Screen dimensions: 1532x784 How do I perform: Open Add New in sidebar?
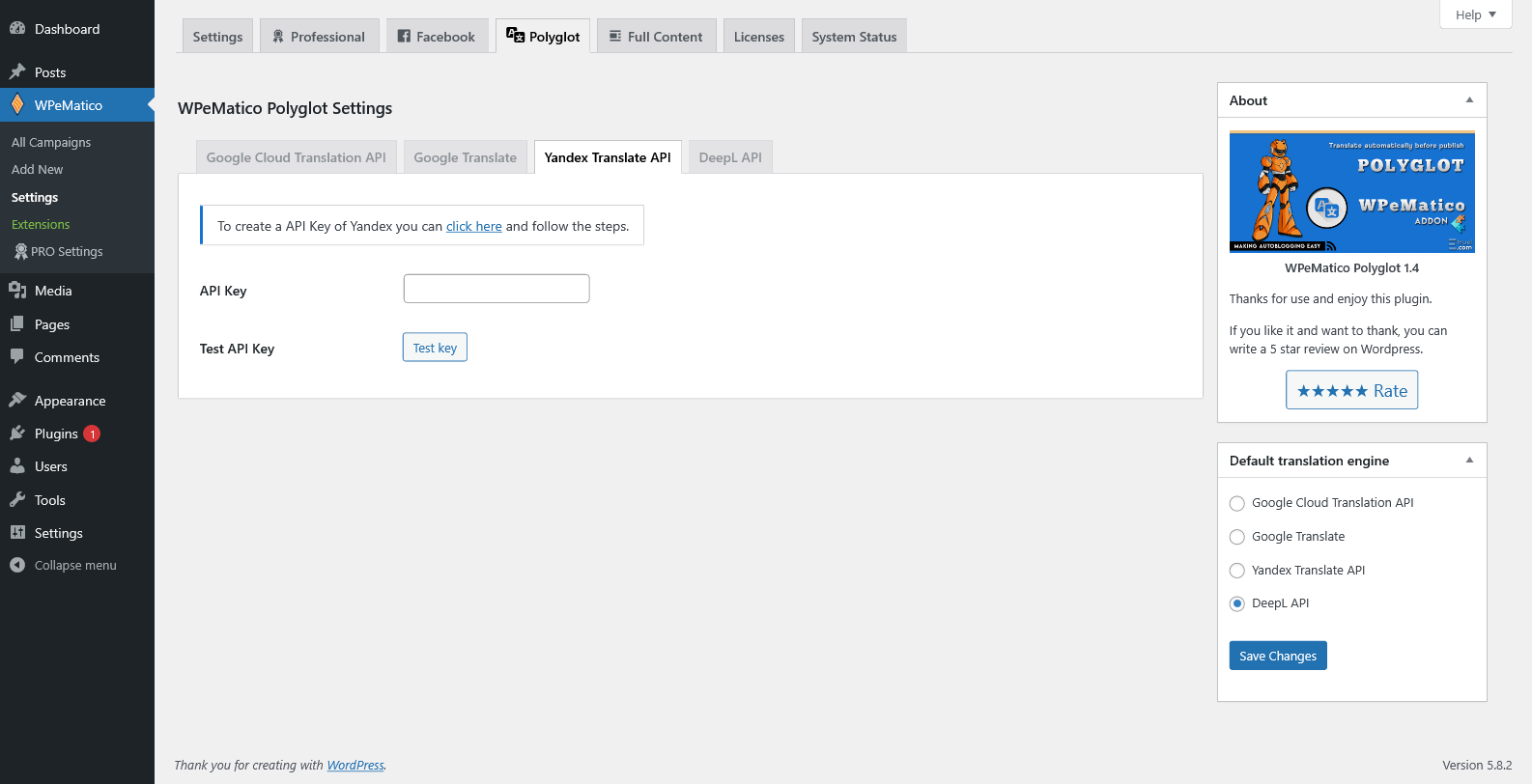click(38, 169)
